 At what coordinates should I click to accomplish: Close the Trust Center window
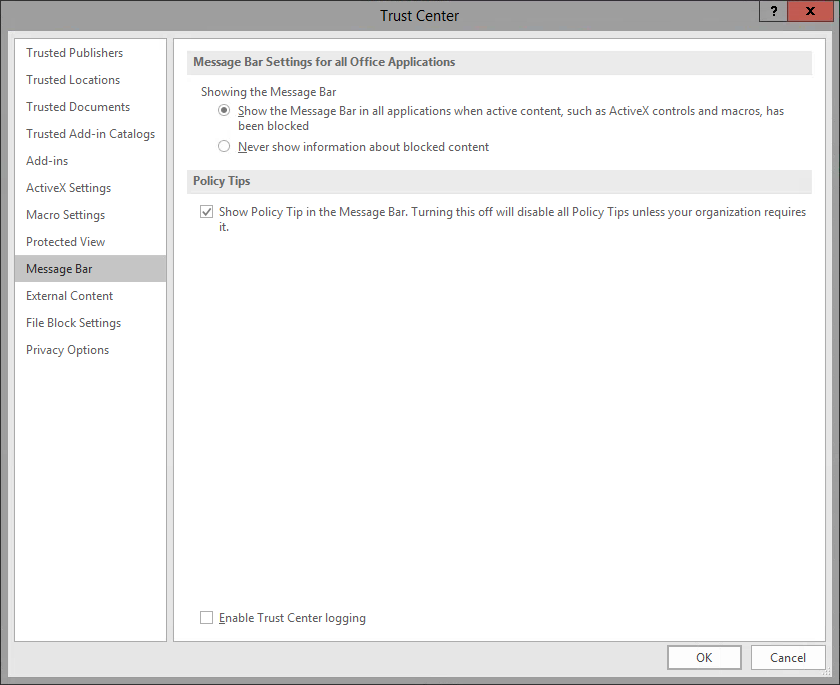coord(811,11)
